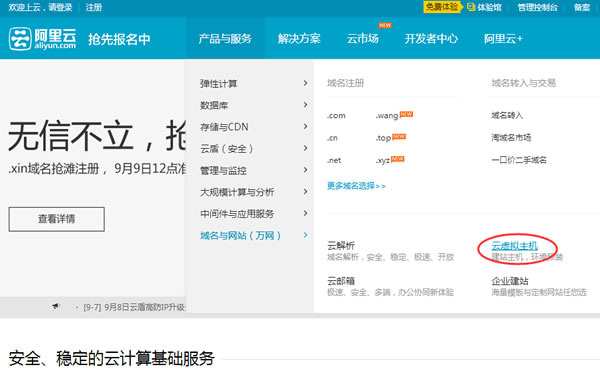Viewport: 600px width, 370px height.
Task: Open 体验馆 in the top bar
Action: (489, 7)
